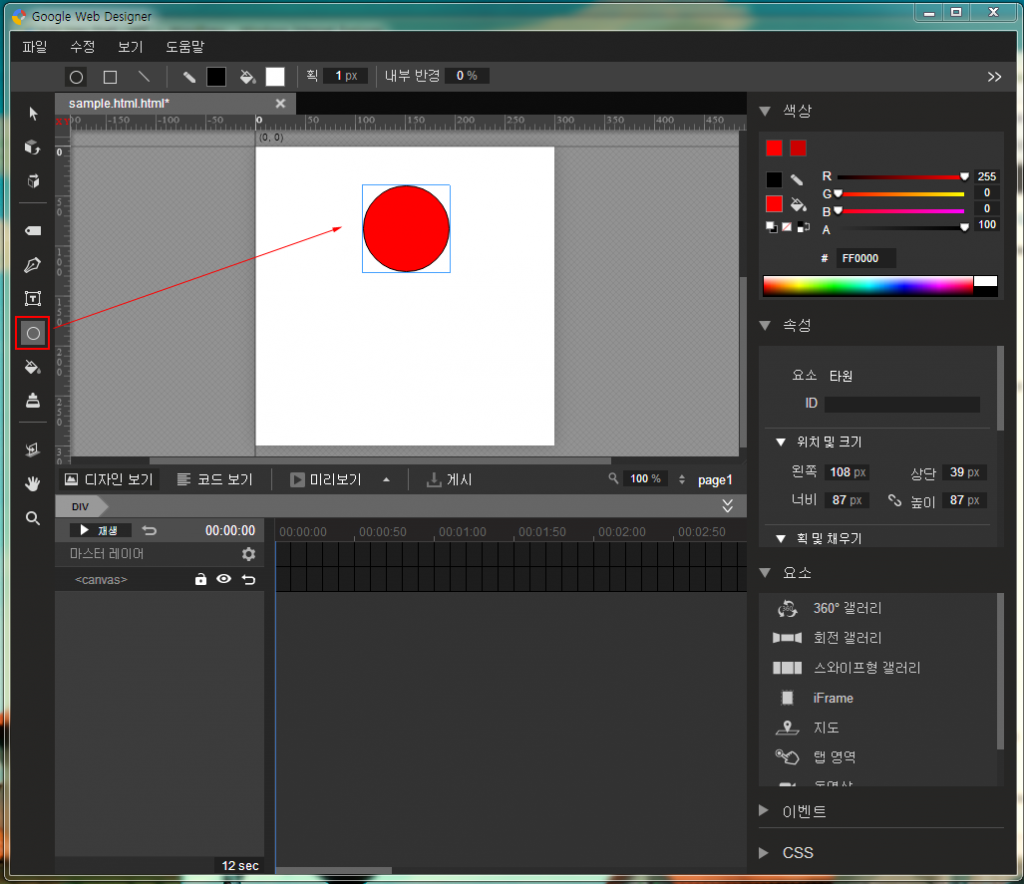Click the alpha A slider handle

(965, 227)
